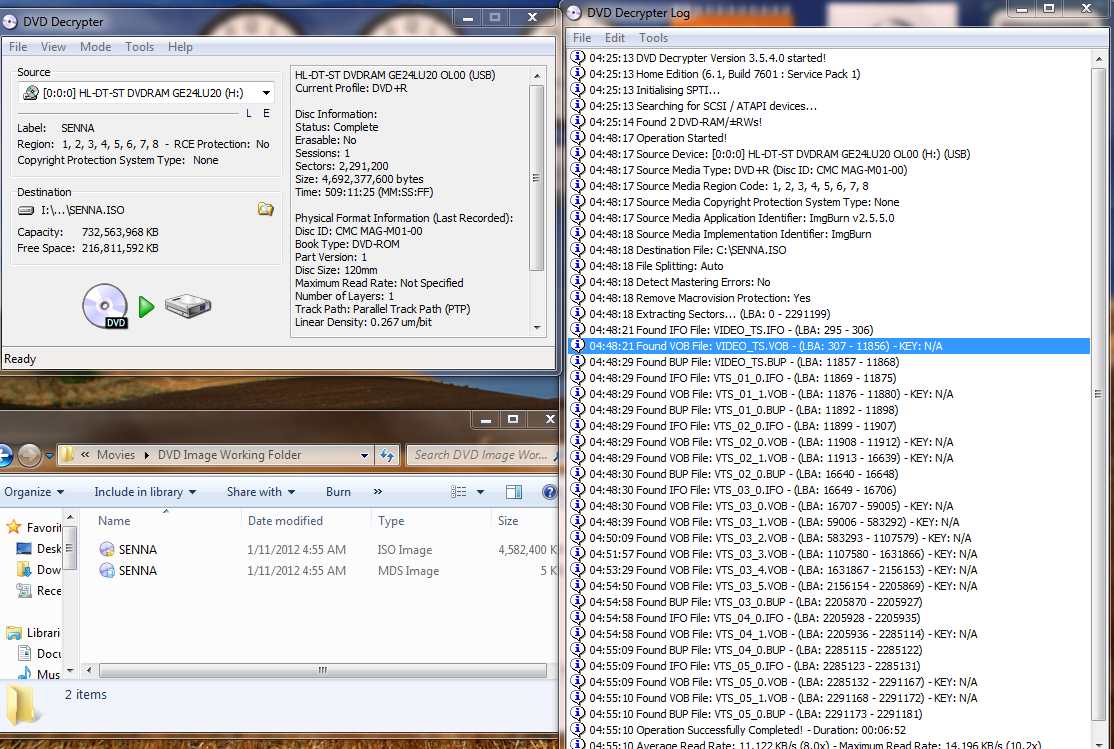This screenshot has height=749, width=1114.
Task: Click DVD Decrypter window title icon
Action: 10,22
